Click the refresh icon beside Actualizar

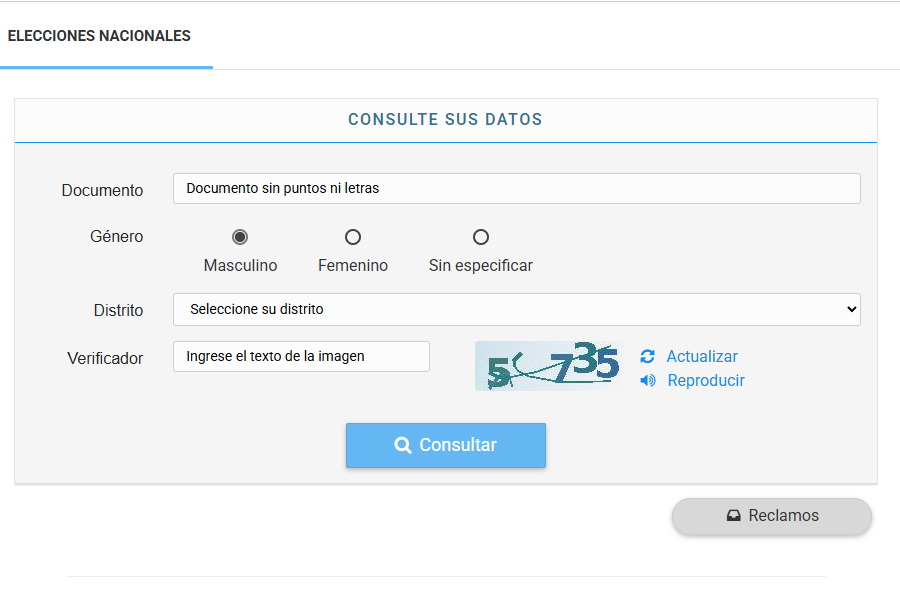click(647, 357)
